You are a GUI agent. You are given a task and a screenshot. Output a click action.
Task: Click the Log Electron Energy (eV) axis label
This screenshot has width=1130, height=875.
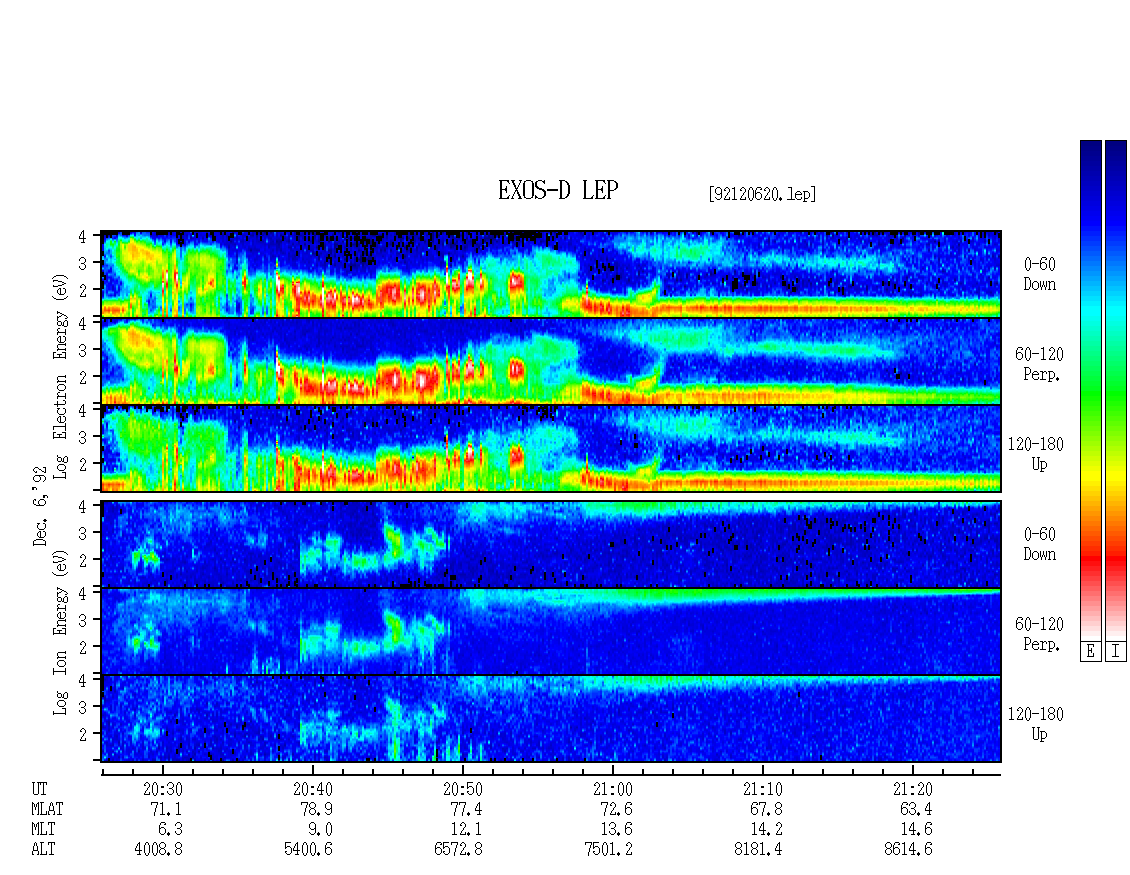pyautogui.click(x=60, y=376)
